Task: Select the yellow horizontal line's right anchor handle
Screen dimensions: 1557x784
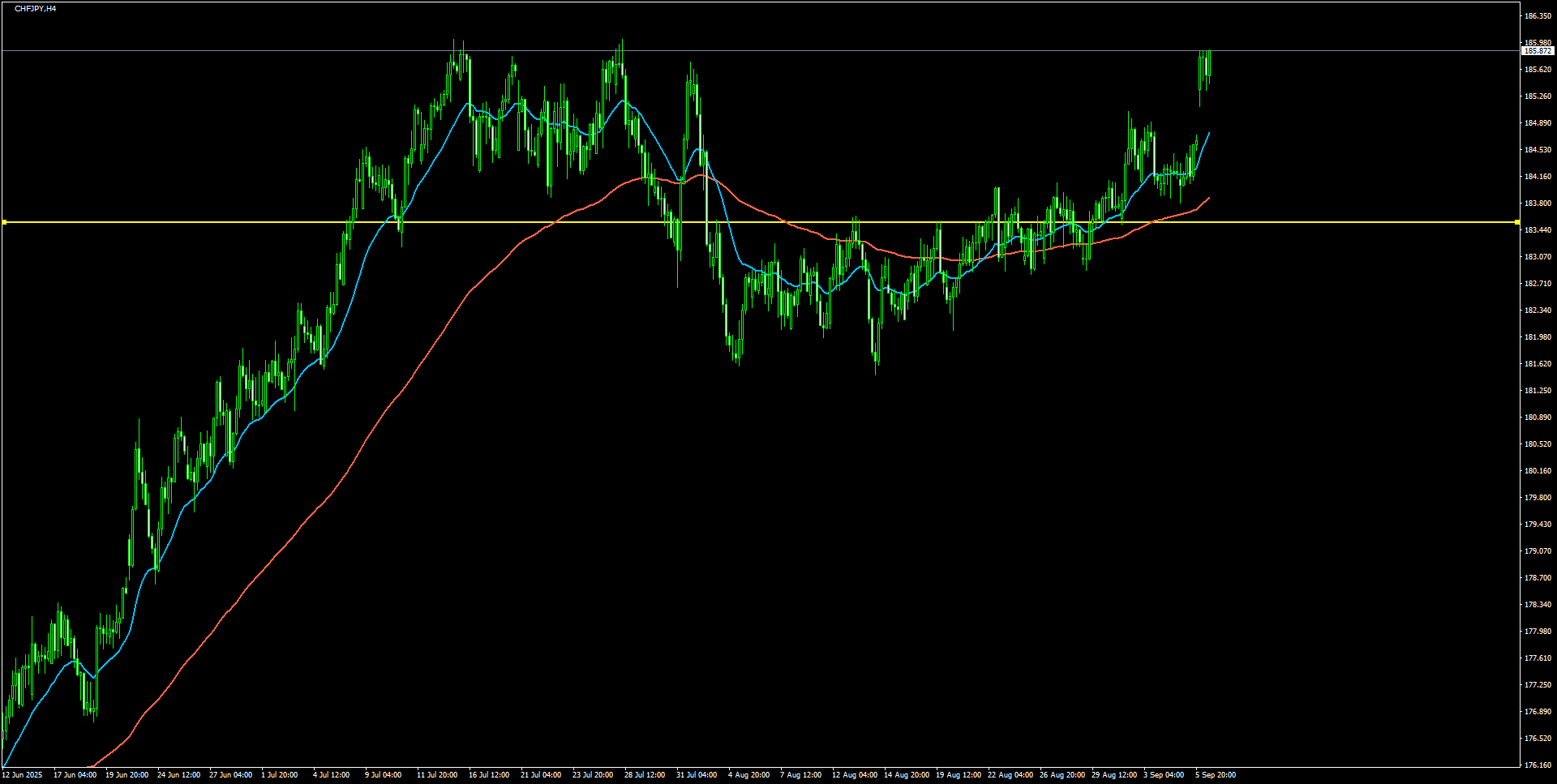Action: coord(1517,222)
